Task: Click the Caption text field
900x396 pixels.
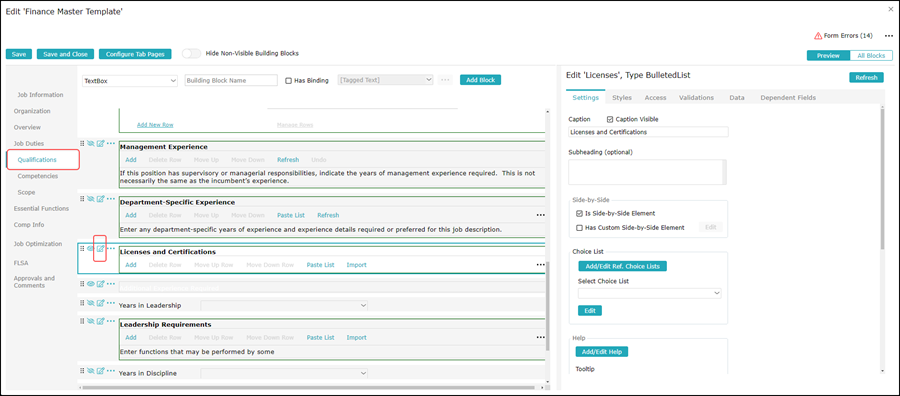Action: tap(648, 132)
